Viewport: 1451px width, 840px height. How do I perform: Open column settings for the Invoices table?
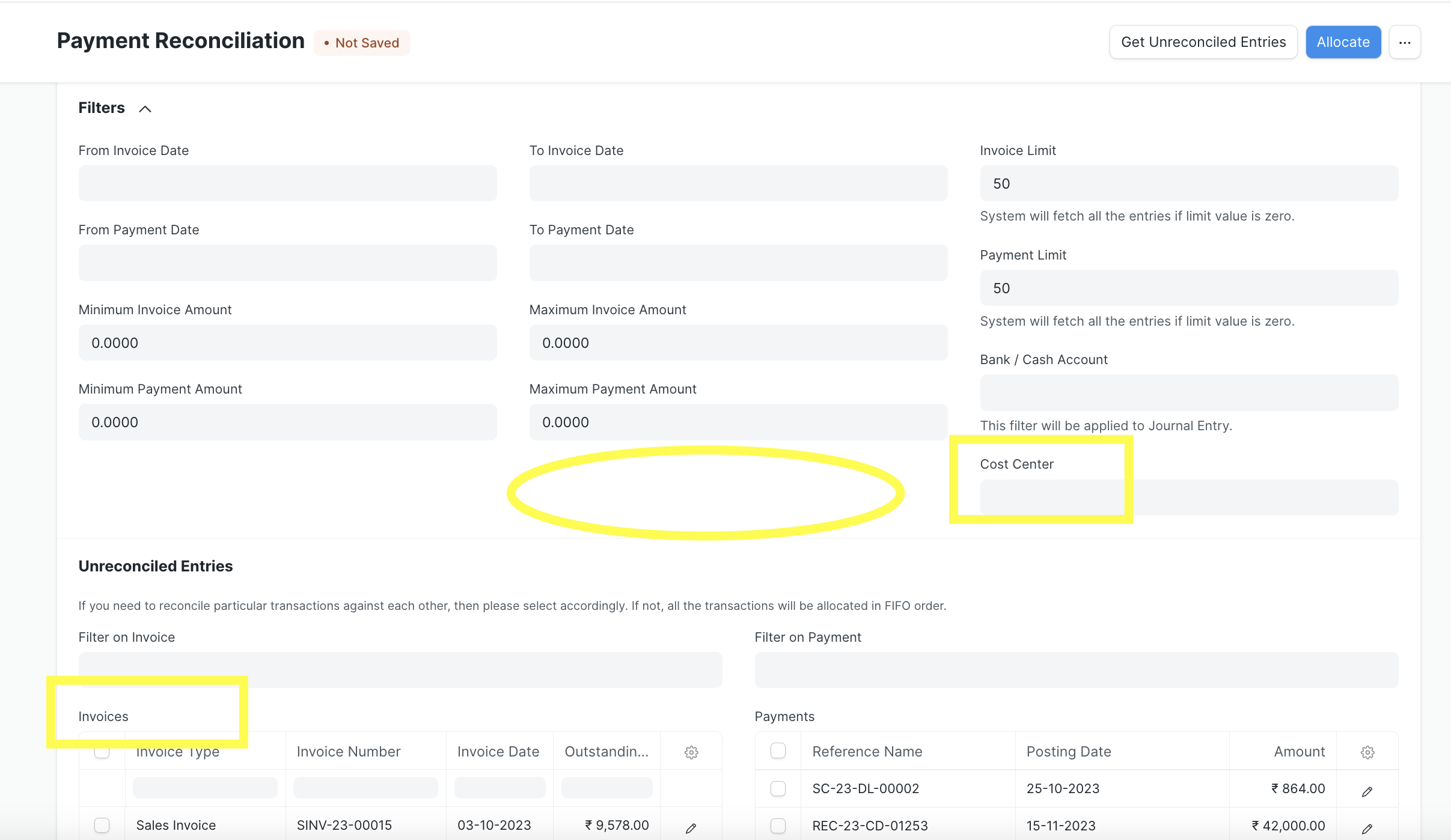point(691,752)
